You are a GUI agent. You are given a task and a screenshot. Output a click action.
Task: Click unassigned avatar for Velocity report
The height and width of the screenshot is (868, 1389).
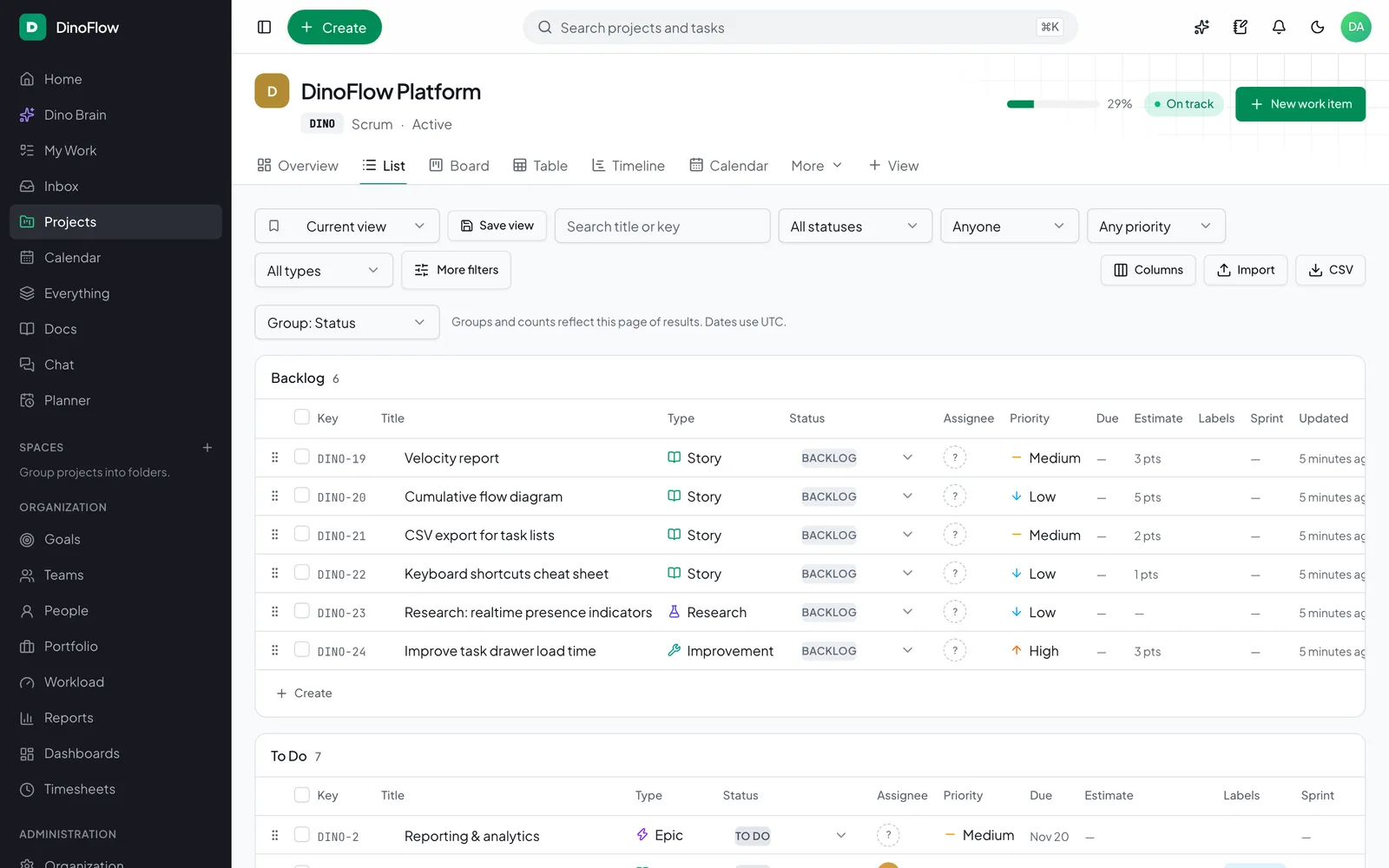tap(955, 457)
